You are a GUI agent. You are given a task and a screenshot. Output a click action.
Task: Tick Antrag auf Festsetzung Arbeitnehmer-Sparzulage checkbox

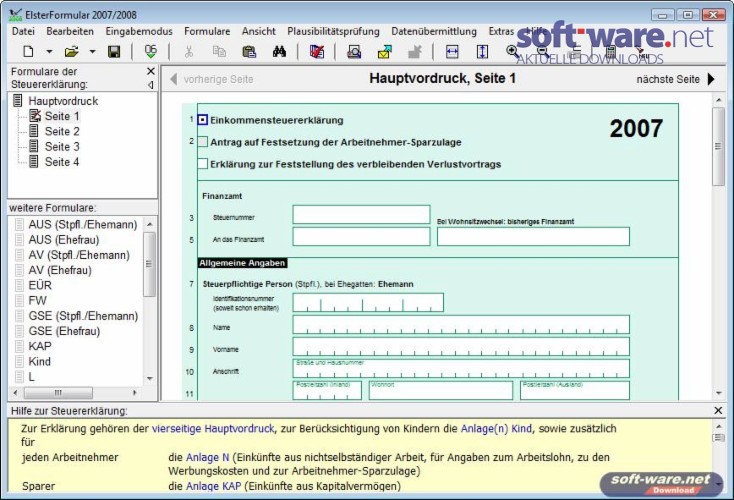click(x=203, y=142)
